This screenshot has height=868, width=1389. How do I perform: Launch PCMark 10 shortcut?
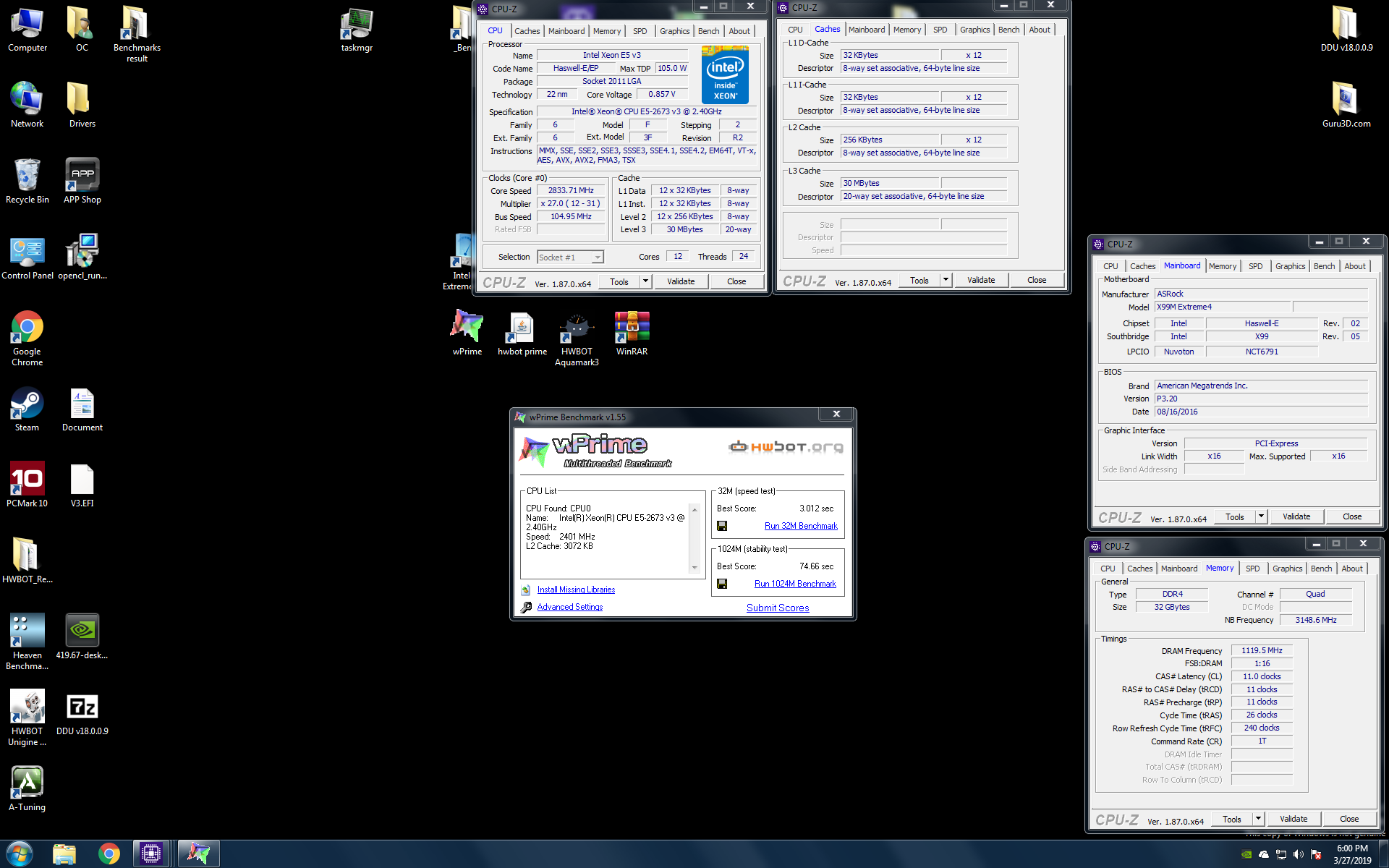(27, 485)
